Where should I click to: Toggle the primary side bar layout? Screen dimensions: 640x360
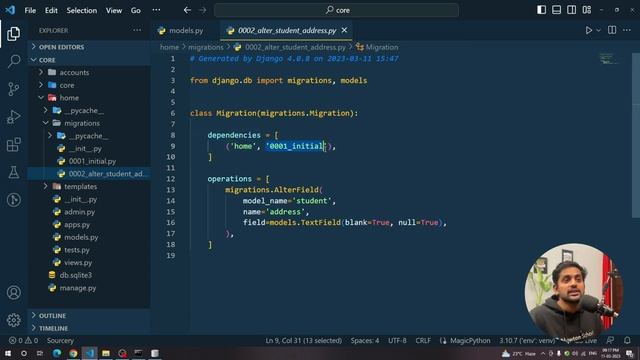541,10
